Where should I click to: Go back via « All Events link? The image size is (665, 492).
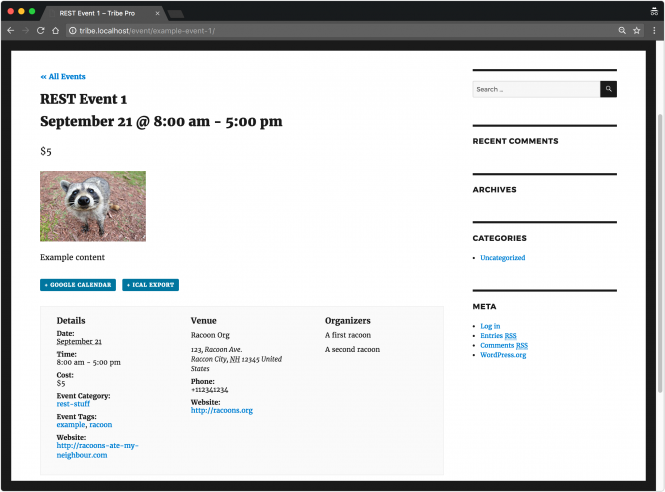[63, 76]
